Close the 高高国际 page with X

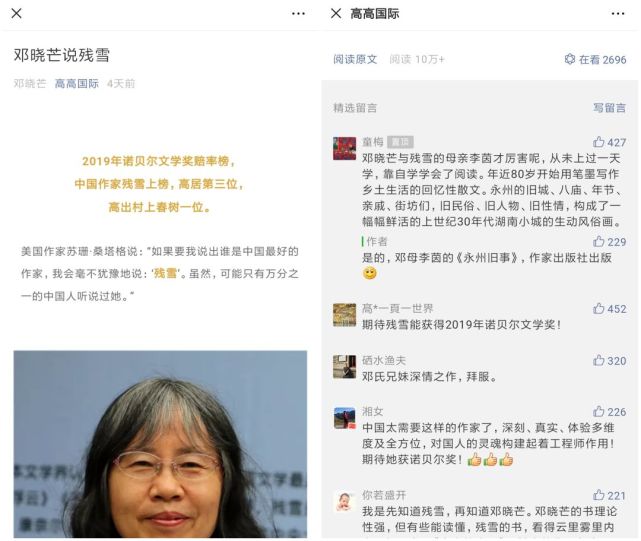pyautogui.click(x=336, y=13)
